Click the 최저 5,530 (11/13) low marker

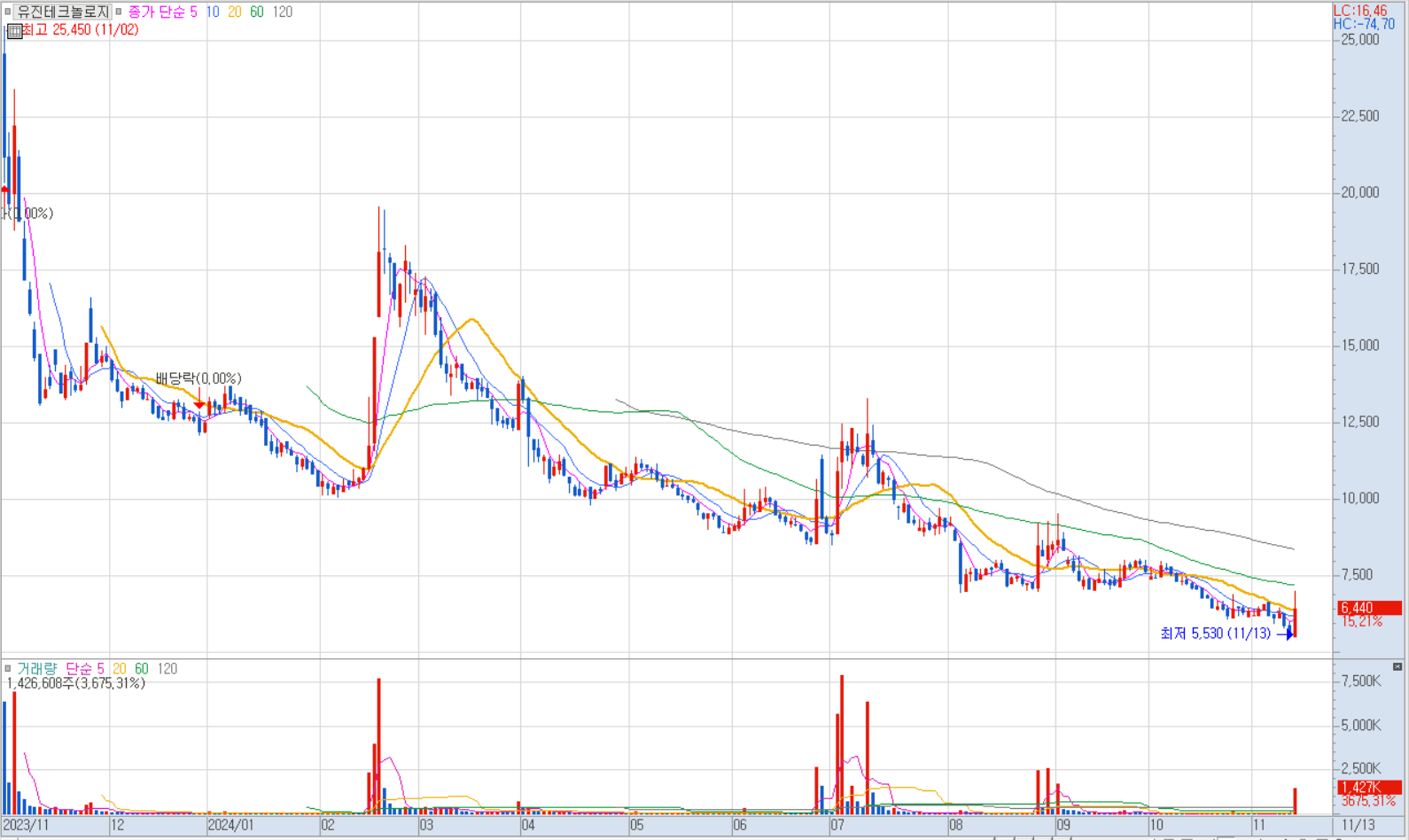coord(1215,633)
